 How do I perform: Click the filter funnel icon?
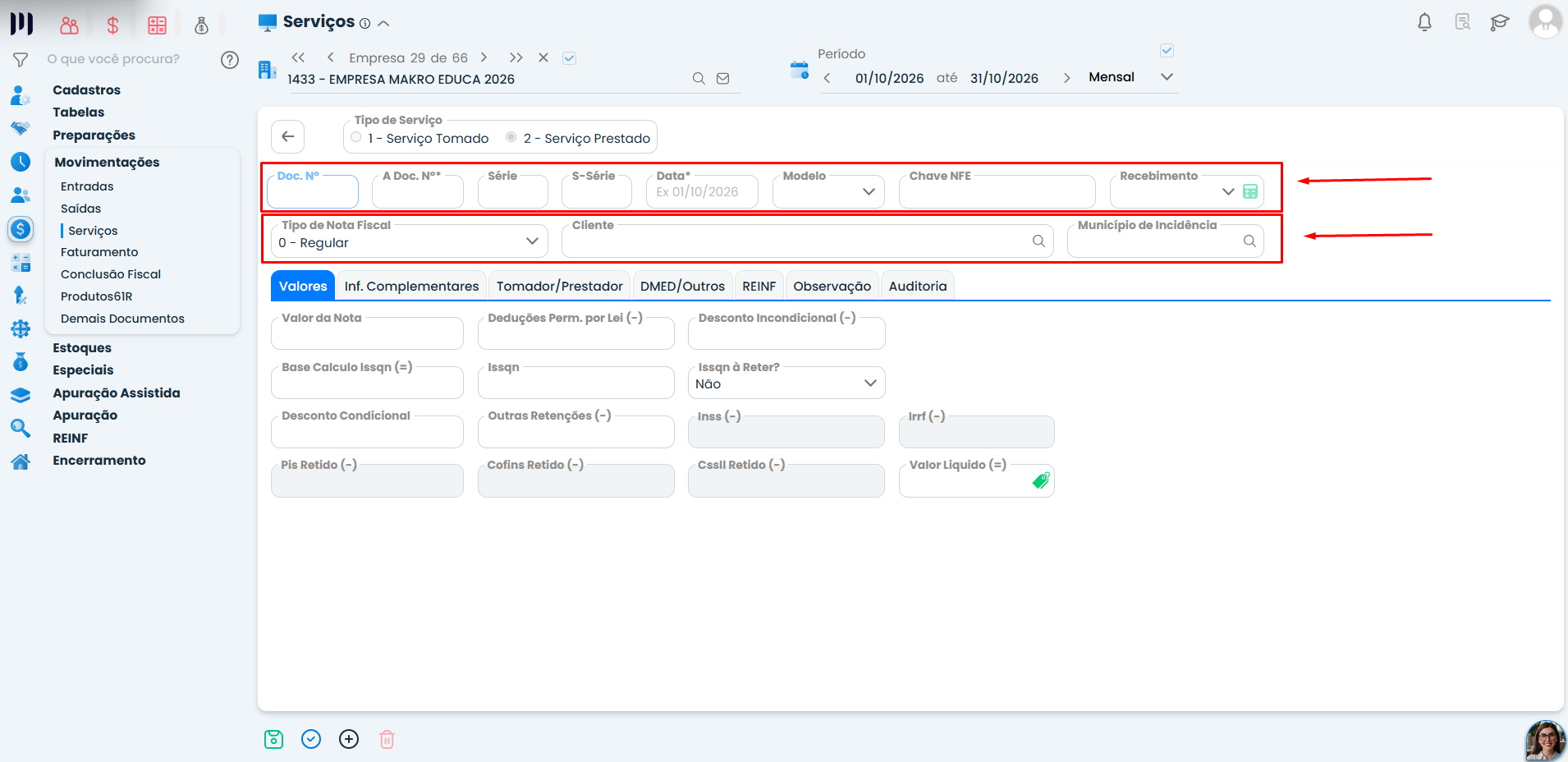[x=21, y=59]
